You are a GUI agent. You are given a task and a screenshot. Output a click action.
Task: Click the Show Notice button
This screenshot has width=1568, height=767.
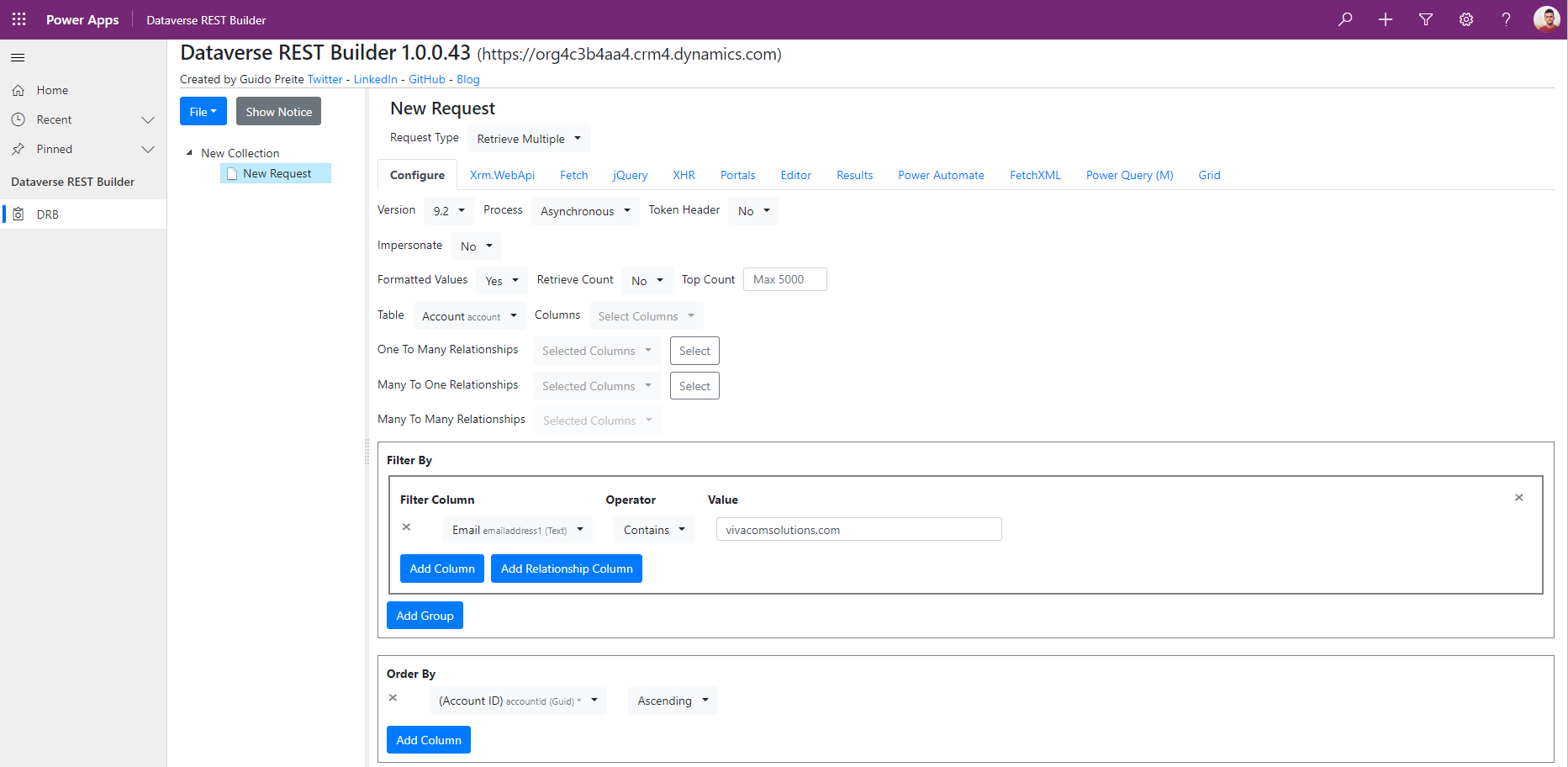[x=278, y=111]
